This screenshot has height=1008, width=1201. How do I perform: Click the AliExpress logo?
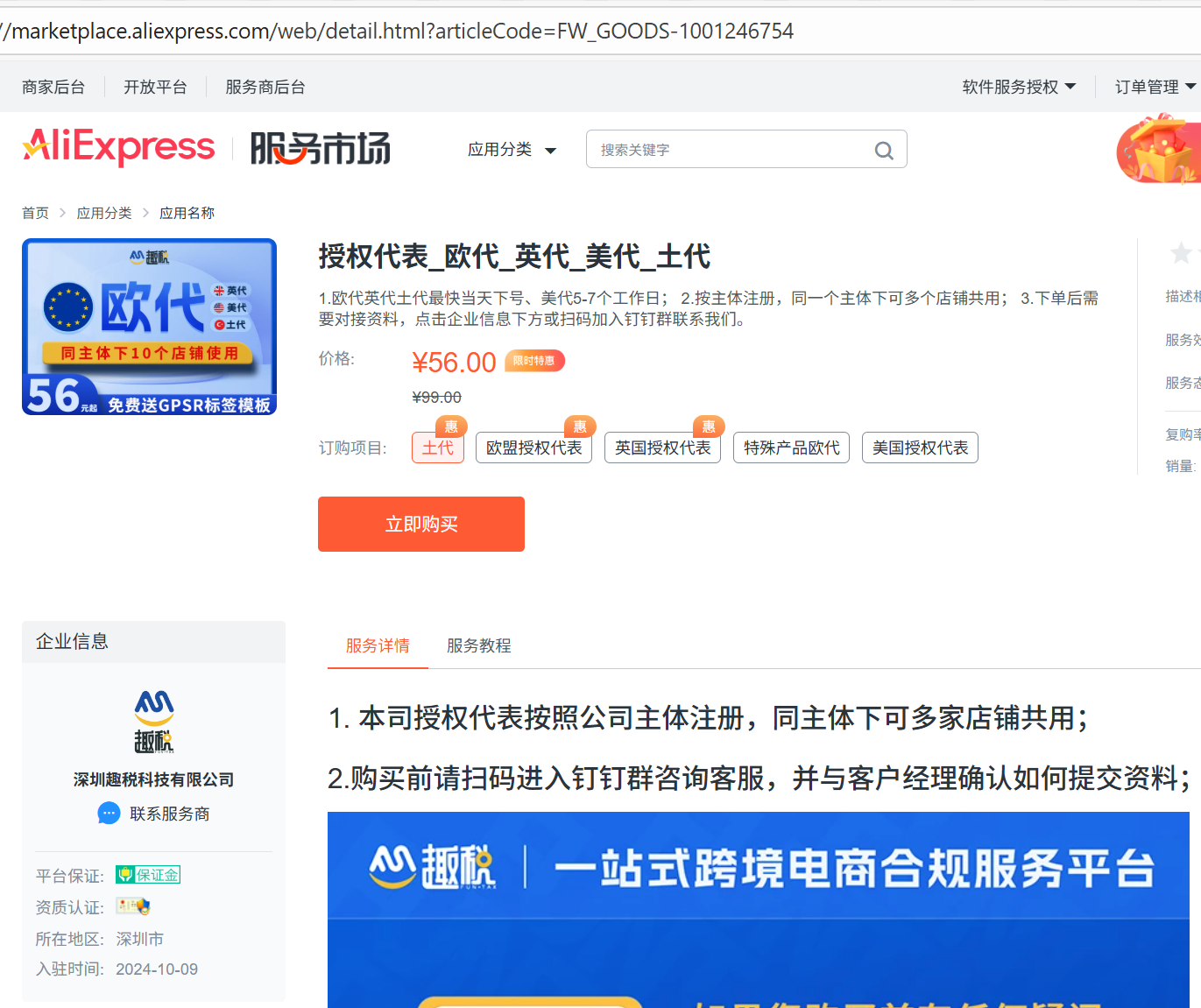point(118,147)
